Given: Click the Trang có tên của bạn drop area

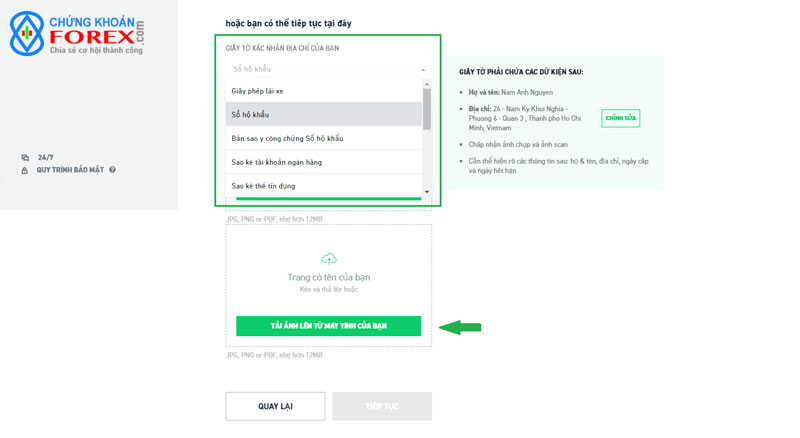Looking at the screenshot, I should tap(329, 285).
